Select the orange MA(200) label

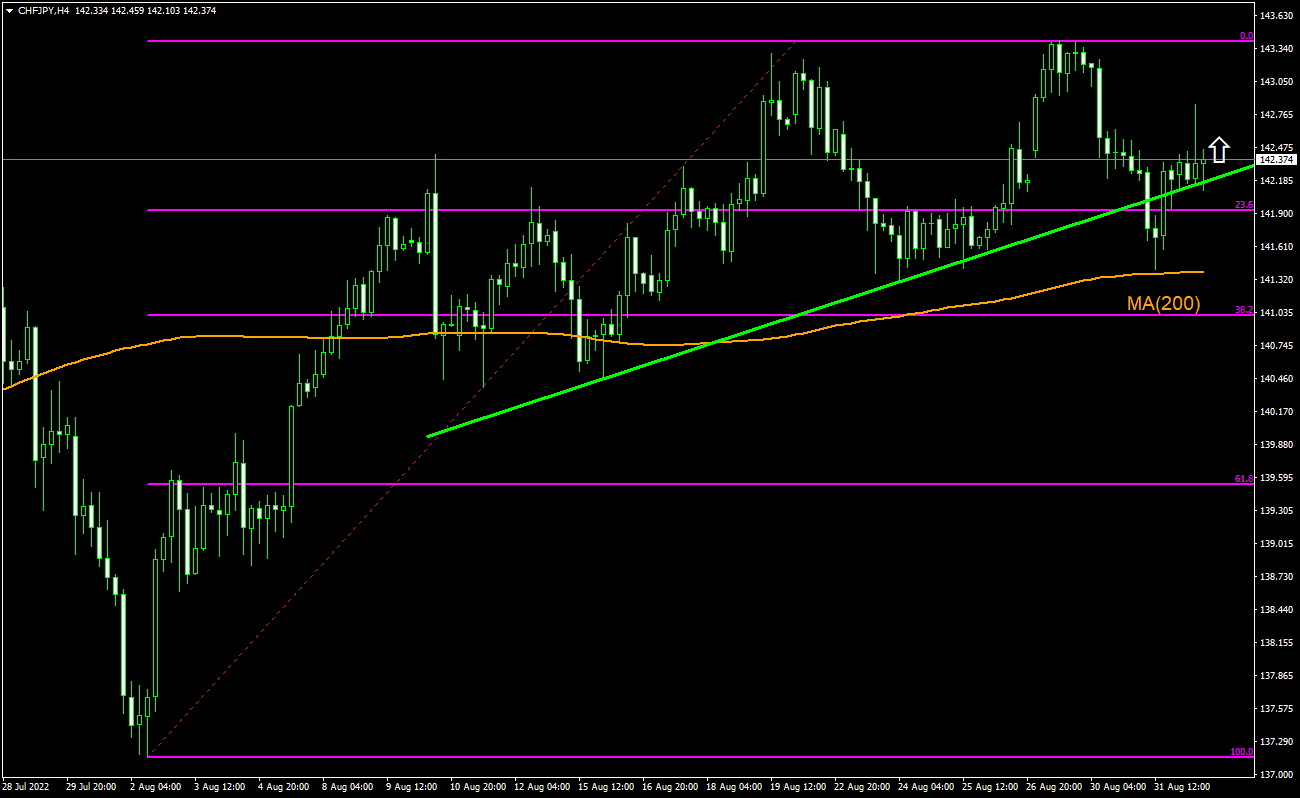point(1163,303)
